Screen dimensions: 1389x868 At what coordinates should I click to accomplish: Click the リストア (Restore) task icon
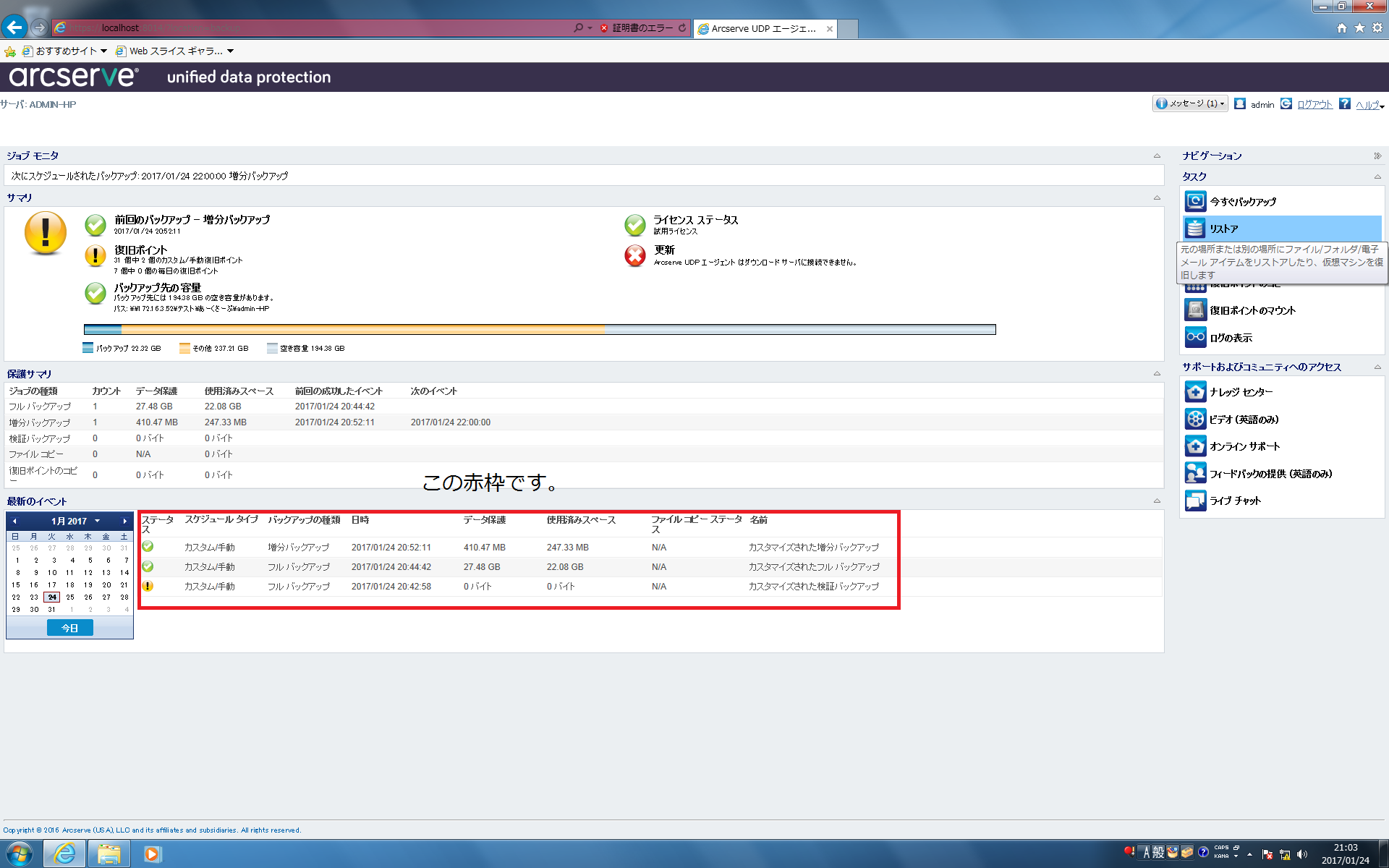tap(1195, 229)
